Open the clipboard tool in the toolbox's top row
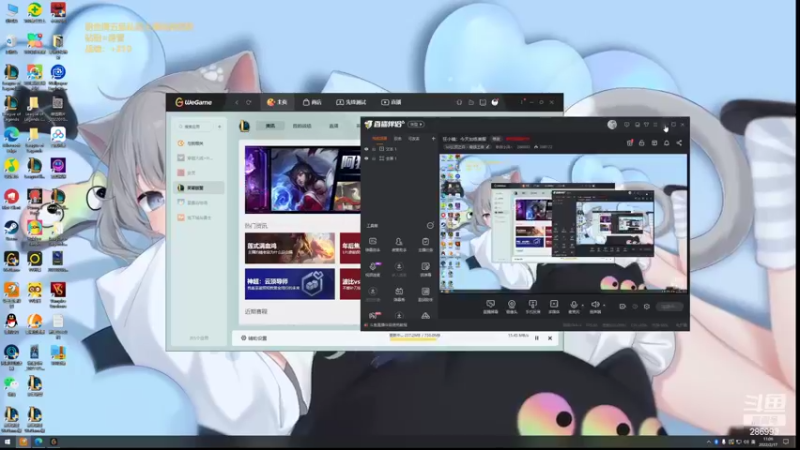 point(425,244)
